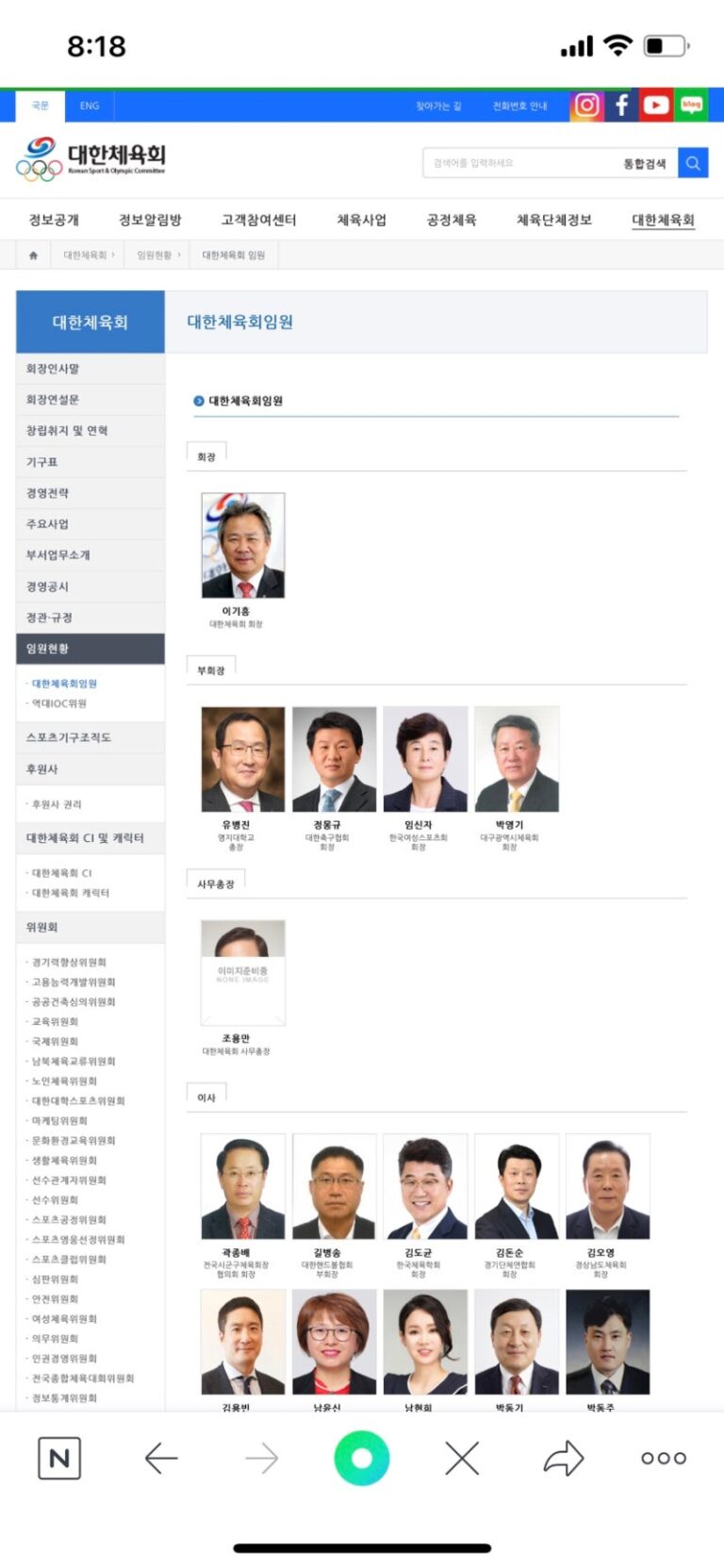Go back with the left arrow
This screenshot has height=1568, width=724.
click(x=161, y=1459)
